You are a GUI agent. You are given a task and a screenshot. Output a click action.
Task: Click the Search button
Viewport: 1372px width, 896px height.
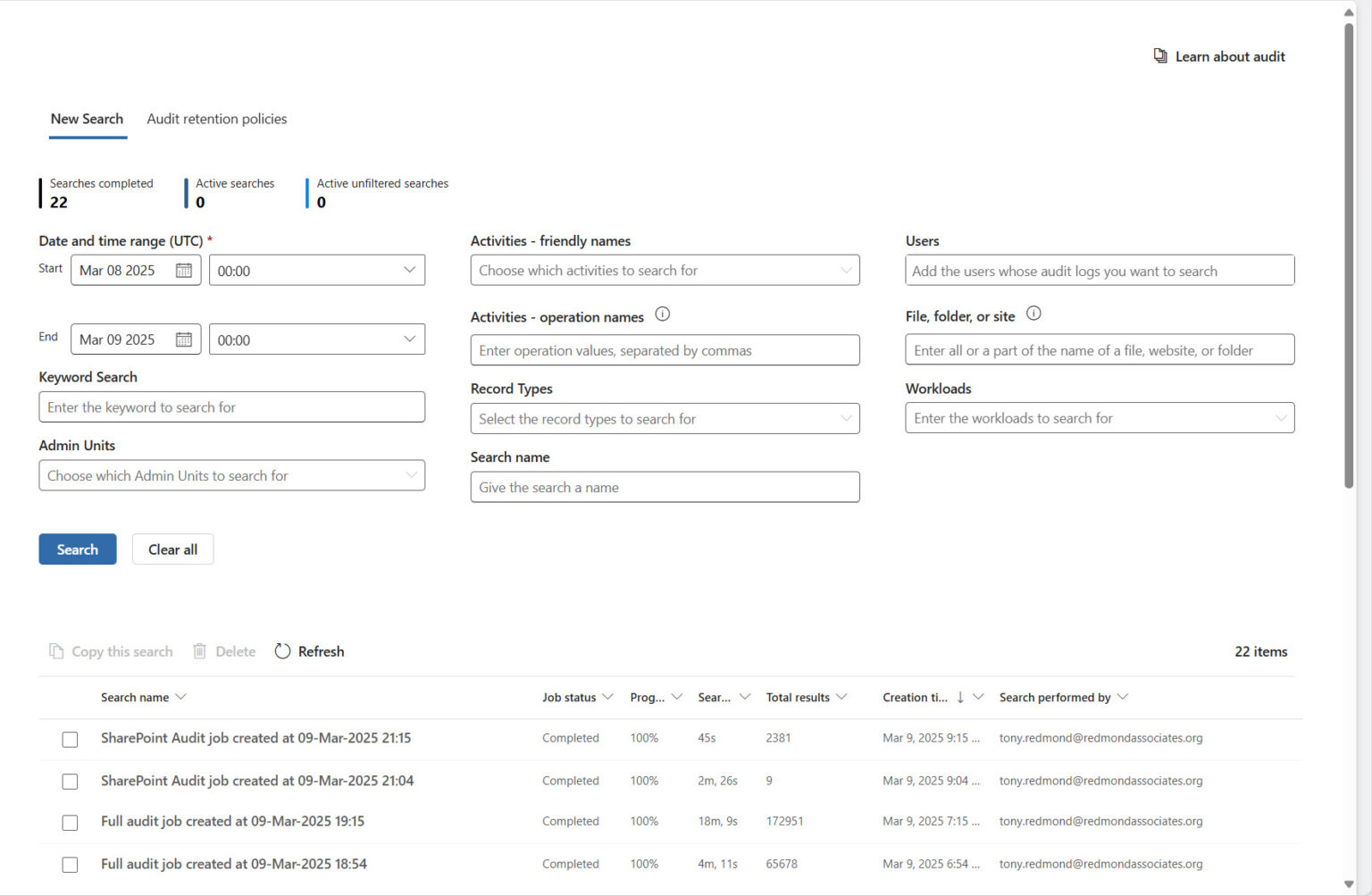click(x=77, y=548)
